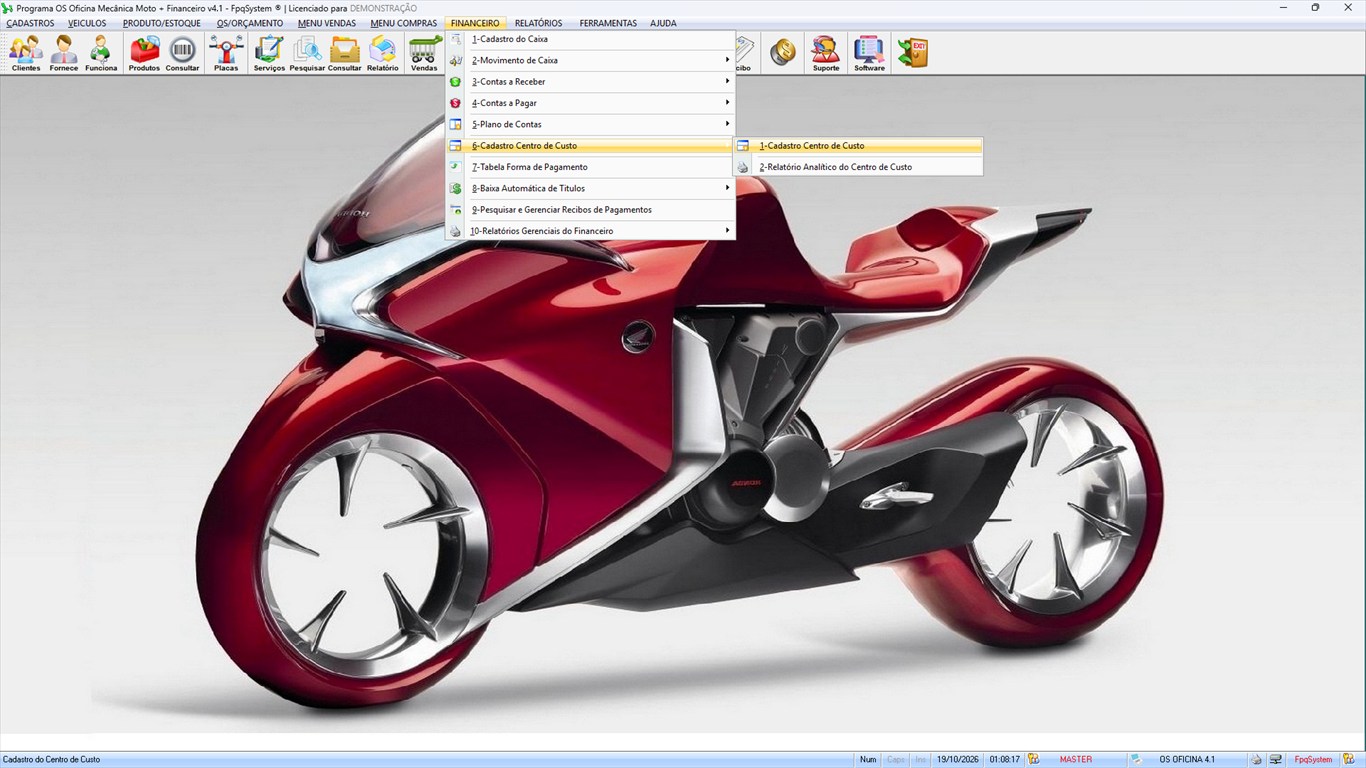Open the RELATÓRIOS menu

(538, 23)
